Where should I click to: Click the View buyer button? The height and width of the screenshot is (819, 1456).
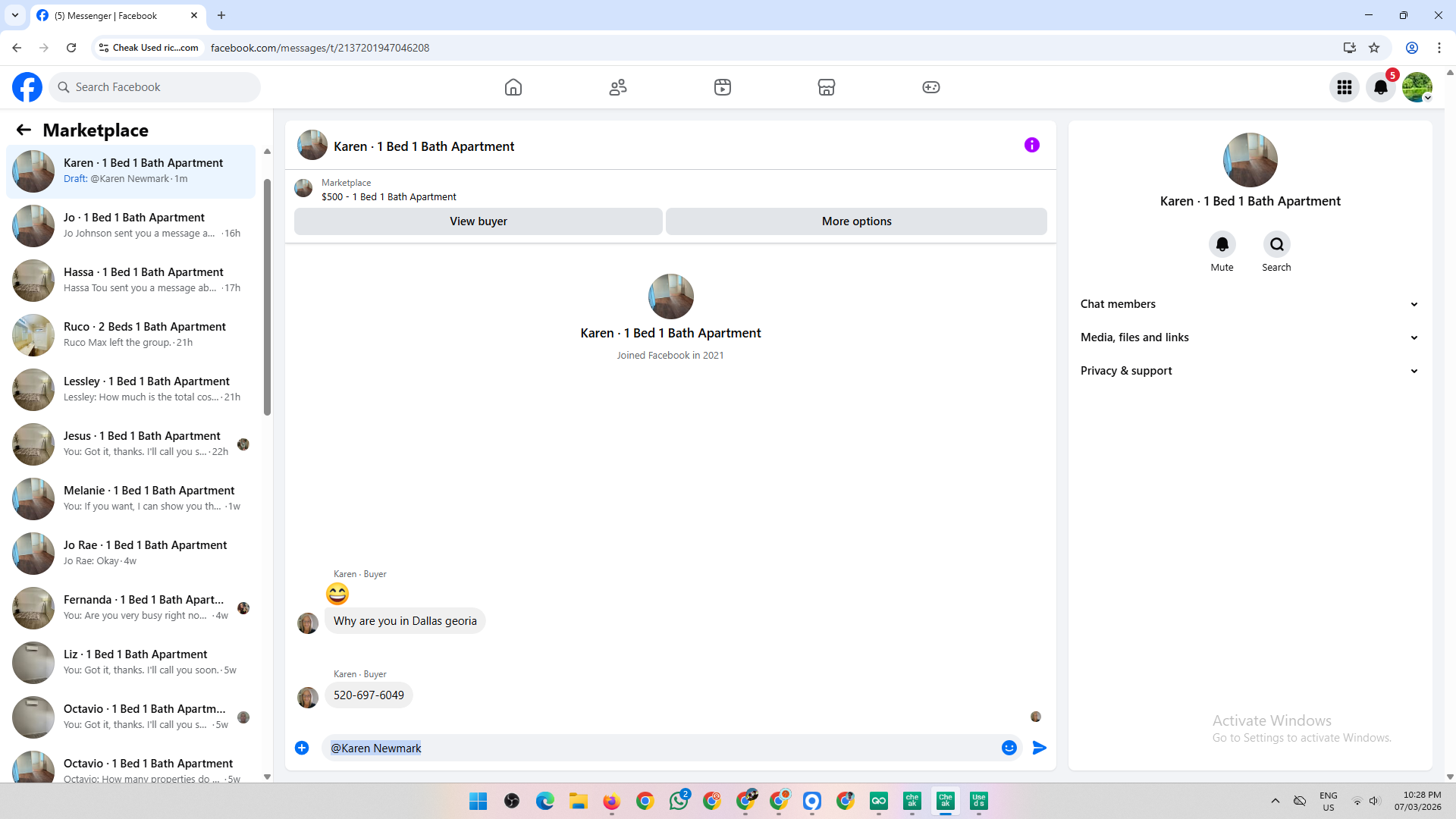coord(479,221)
